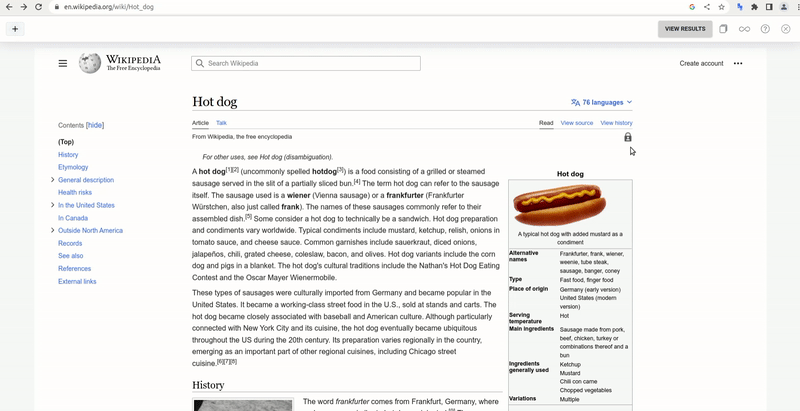Hide the Contents sidebar

pos(95,125)
